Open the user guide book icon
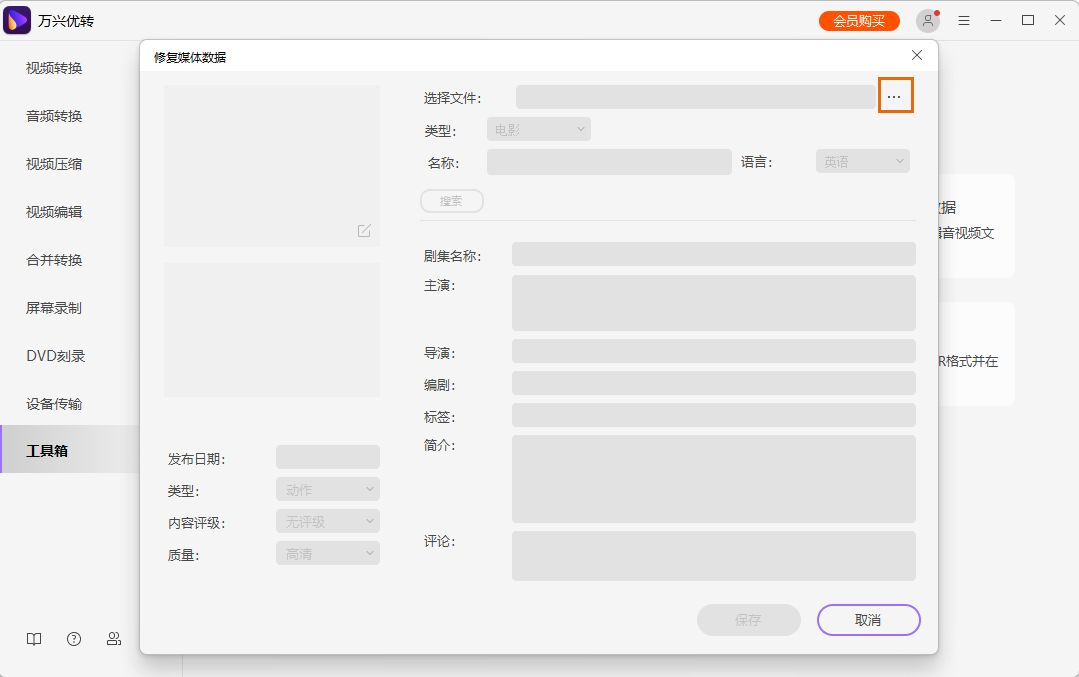 pyautogui.click(x=33, y=639)
